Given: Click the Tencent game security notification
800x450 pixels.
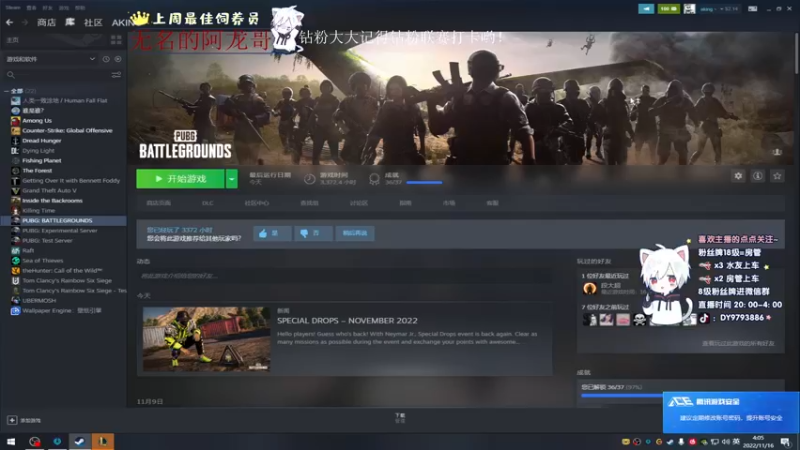Looking at the screenshot, I should pos(731,412).
